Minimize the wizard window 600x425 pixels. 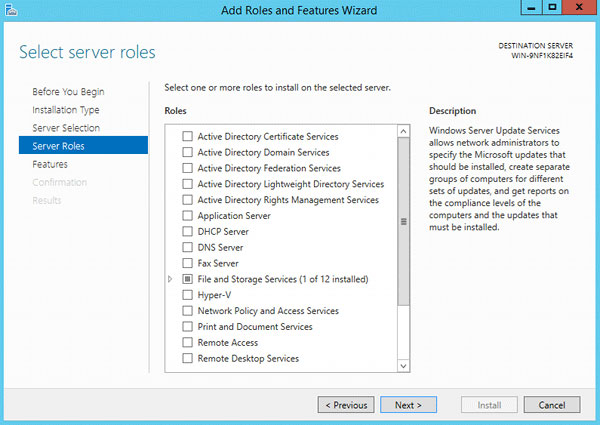531,7
